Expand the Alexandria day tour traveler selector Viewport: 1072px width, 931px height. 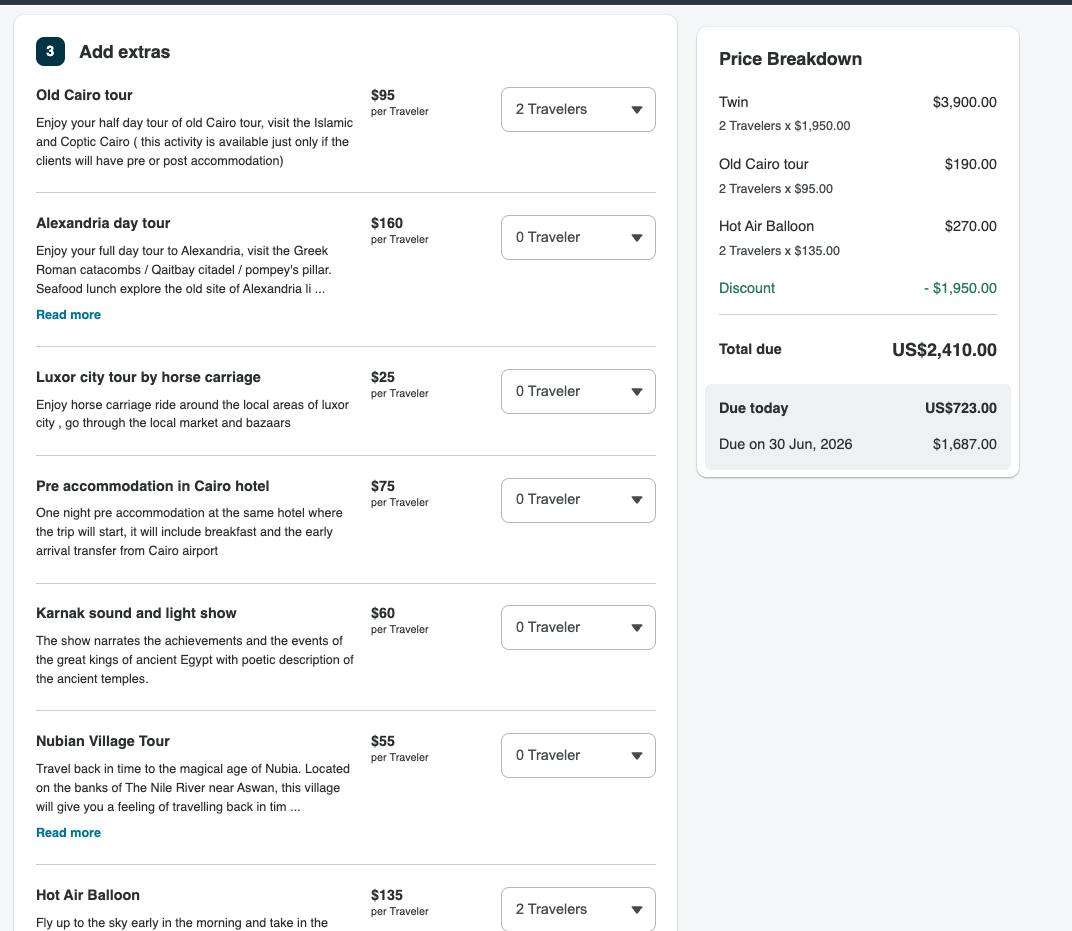pos(578,237)
